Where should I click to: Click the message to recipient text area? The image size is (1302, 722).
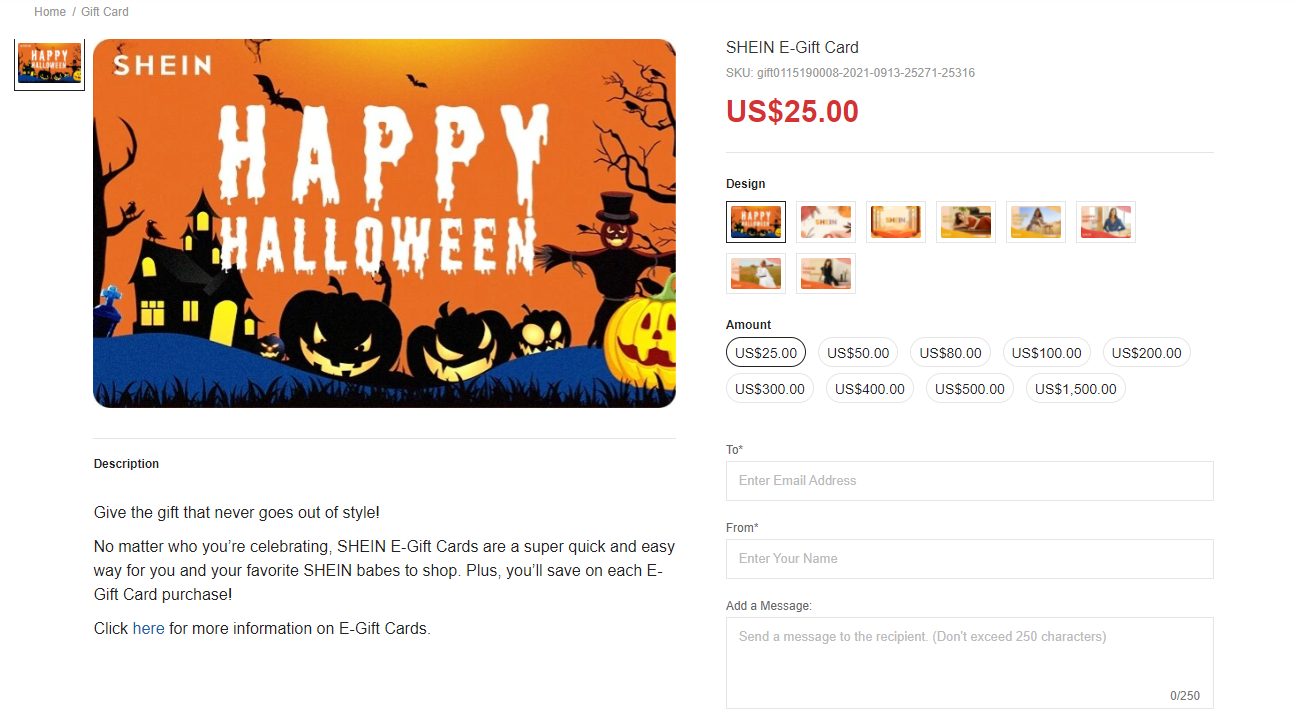pyautogui.click(x=970, y=663)
